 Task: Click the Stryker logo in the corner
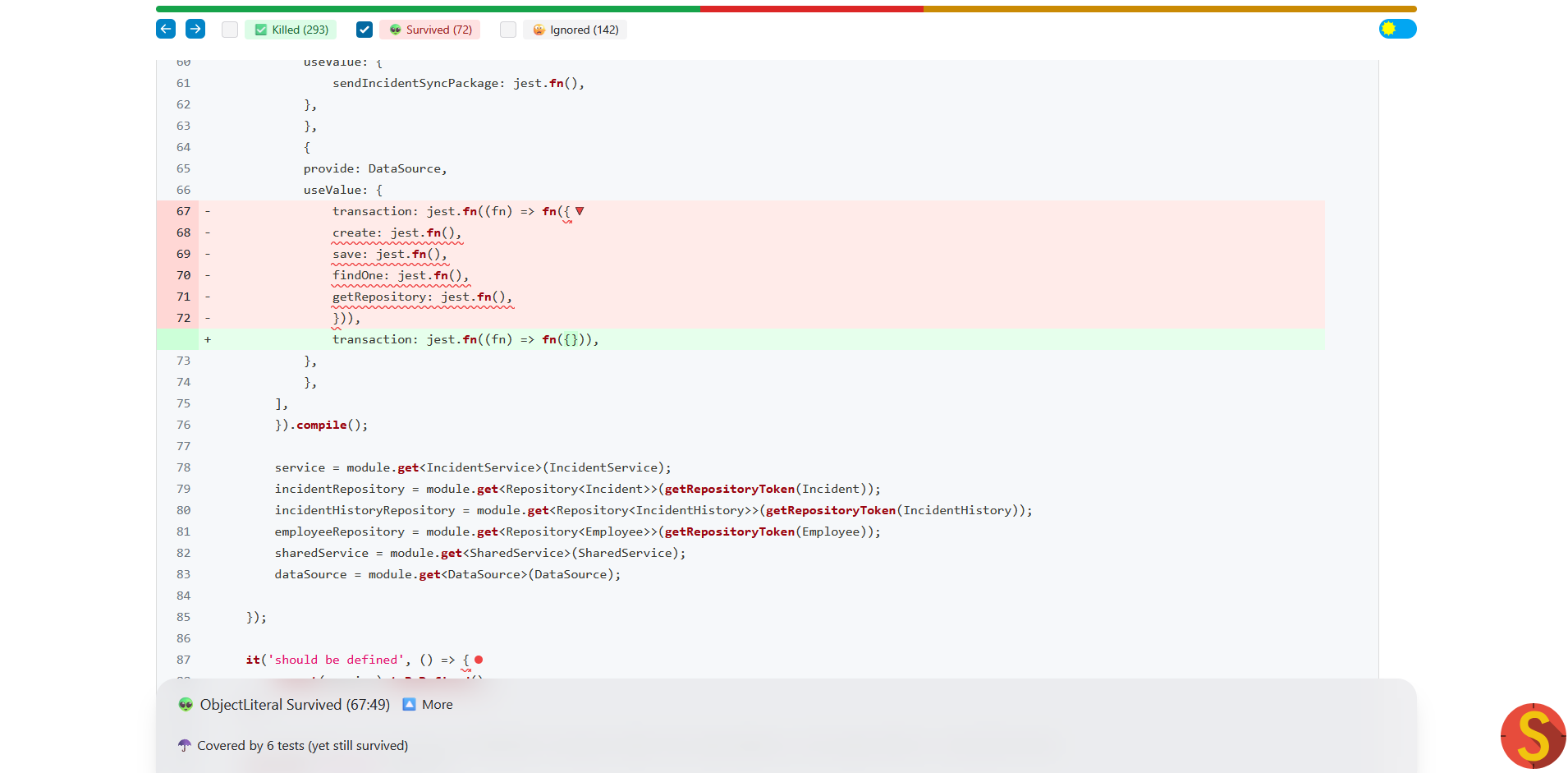[1533, 735]
